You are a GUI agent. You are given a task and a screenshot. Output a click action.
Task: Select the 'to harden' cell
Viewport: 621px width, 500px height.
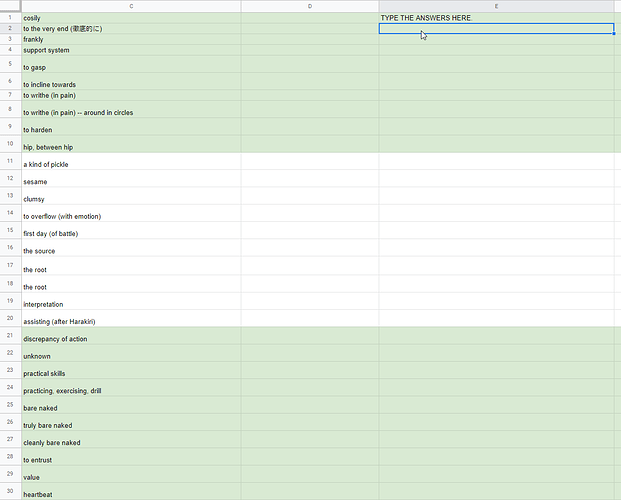(x=131, y=127)
